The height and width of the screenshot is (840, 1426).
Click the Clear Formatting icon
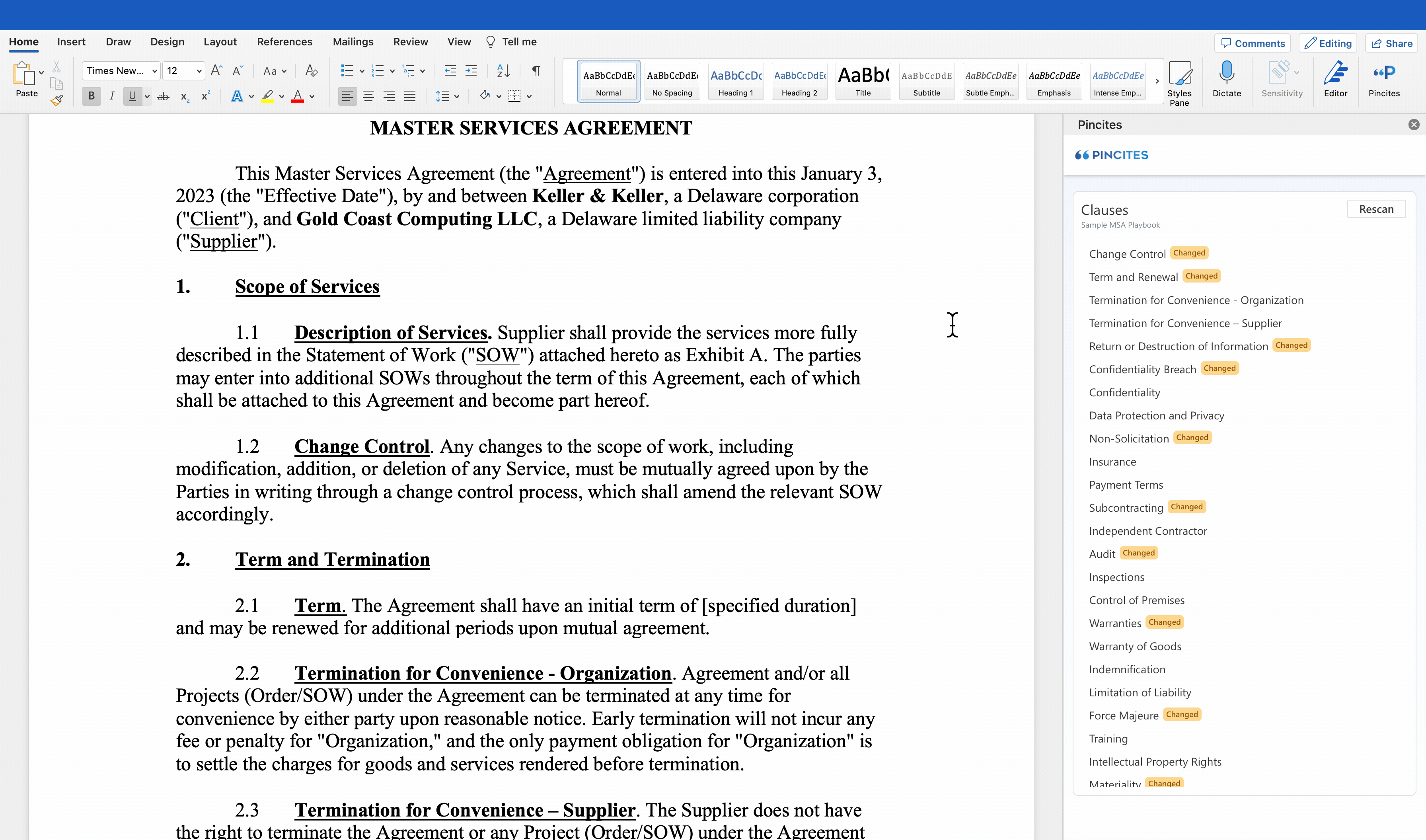(311, 71)
